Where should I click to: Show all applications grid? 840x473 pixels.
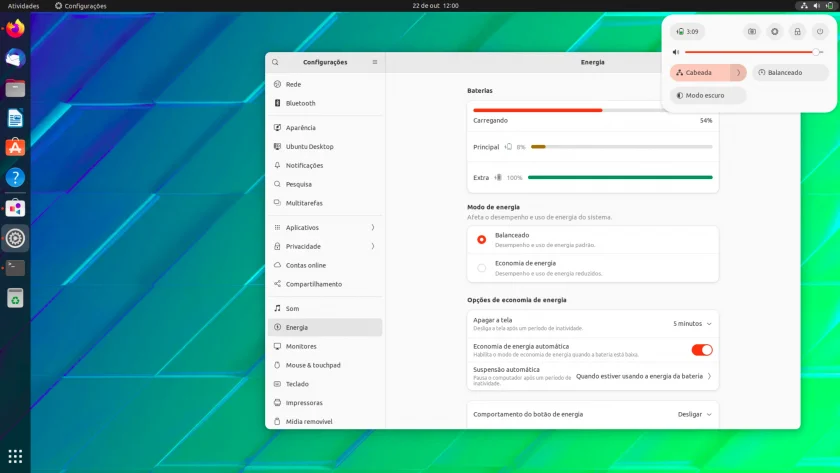(15, 456)
